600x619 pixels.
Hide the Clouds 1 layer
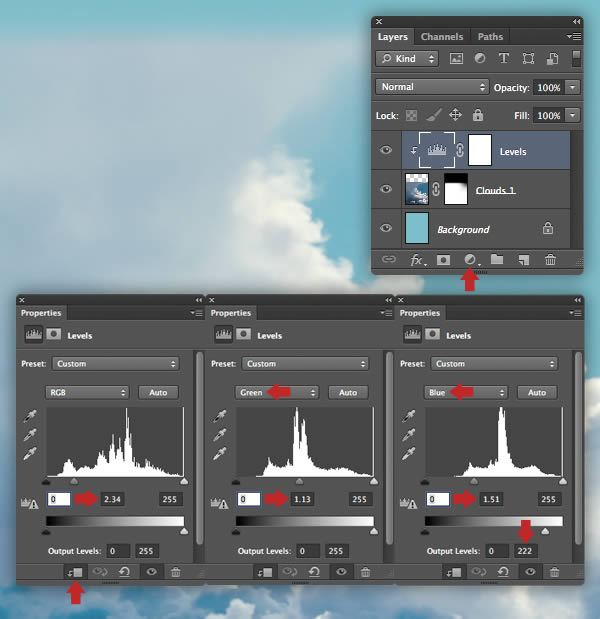[386, 189]
